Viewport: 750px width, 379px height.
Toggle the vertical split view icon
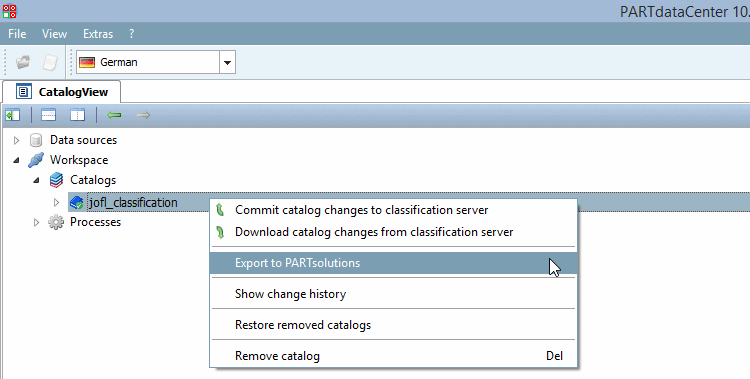(77, 115)
